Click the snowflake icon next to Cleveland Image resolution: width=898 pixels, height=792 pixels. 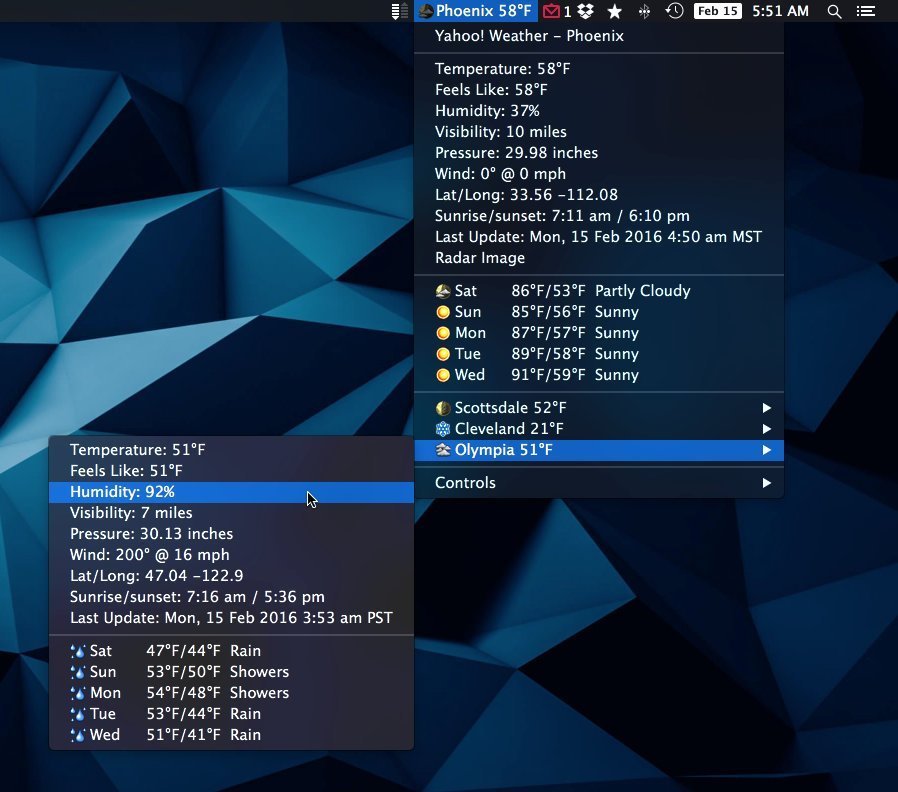coord(443,429)
